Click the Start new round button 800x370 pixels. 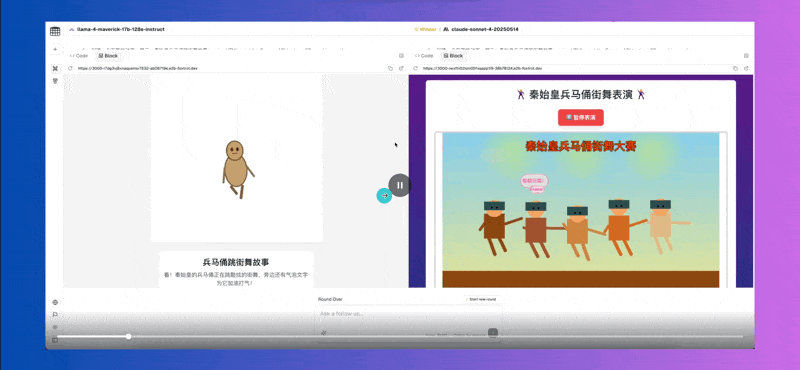[x=481, y=299]
